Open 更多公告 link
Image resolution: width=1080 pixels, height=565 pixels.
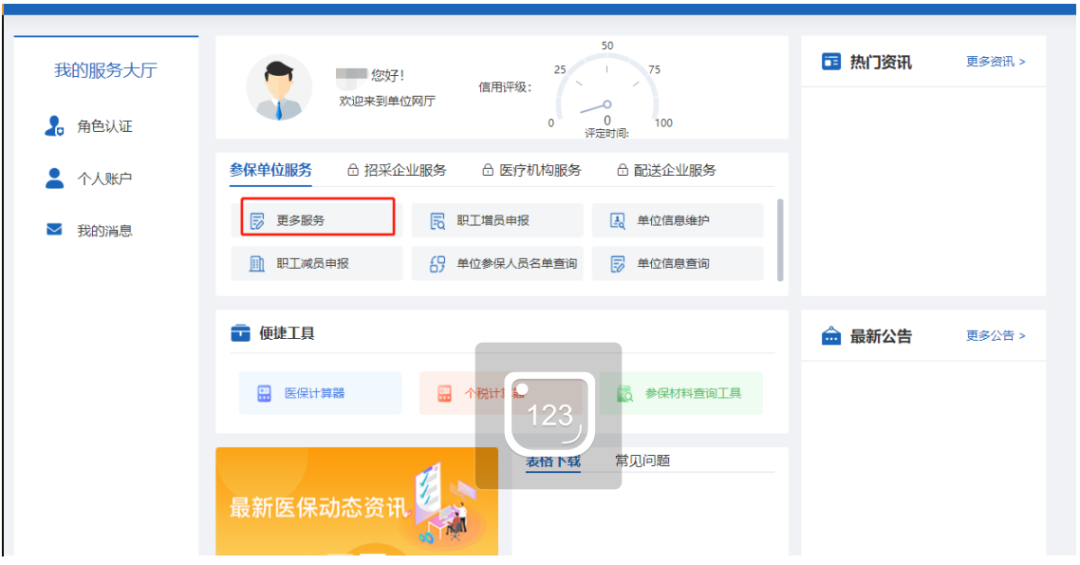995,336
